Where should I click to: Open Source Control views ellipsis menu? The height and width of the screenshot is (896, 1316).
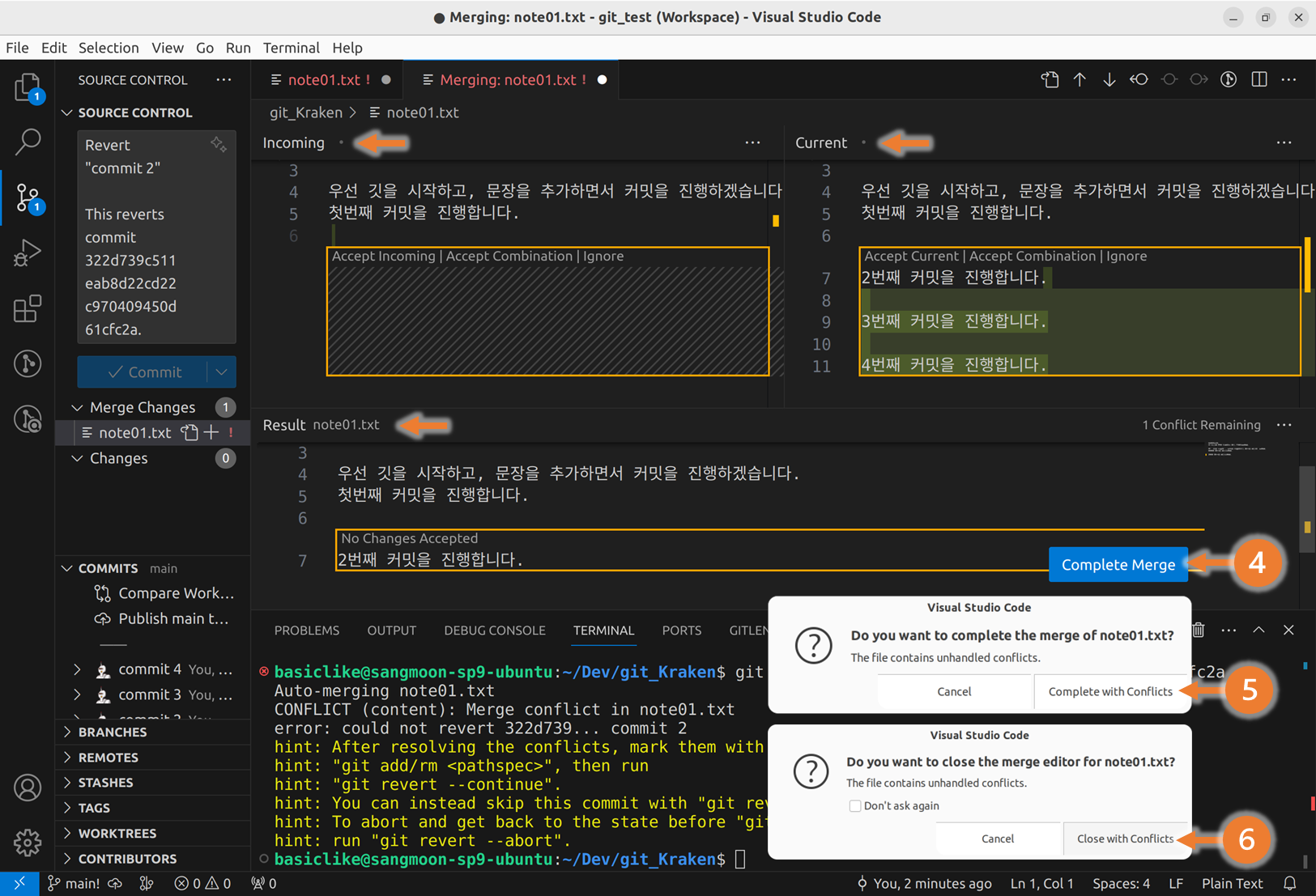tap(224, 79)
